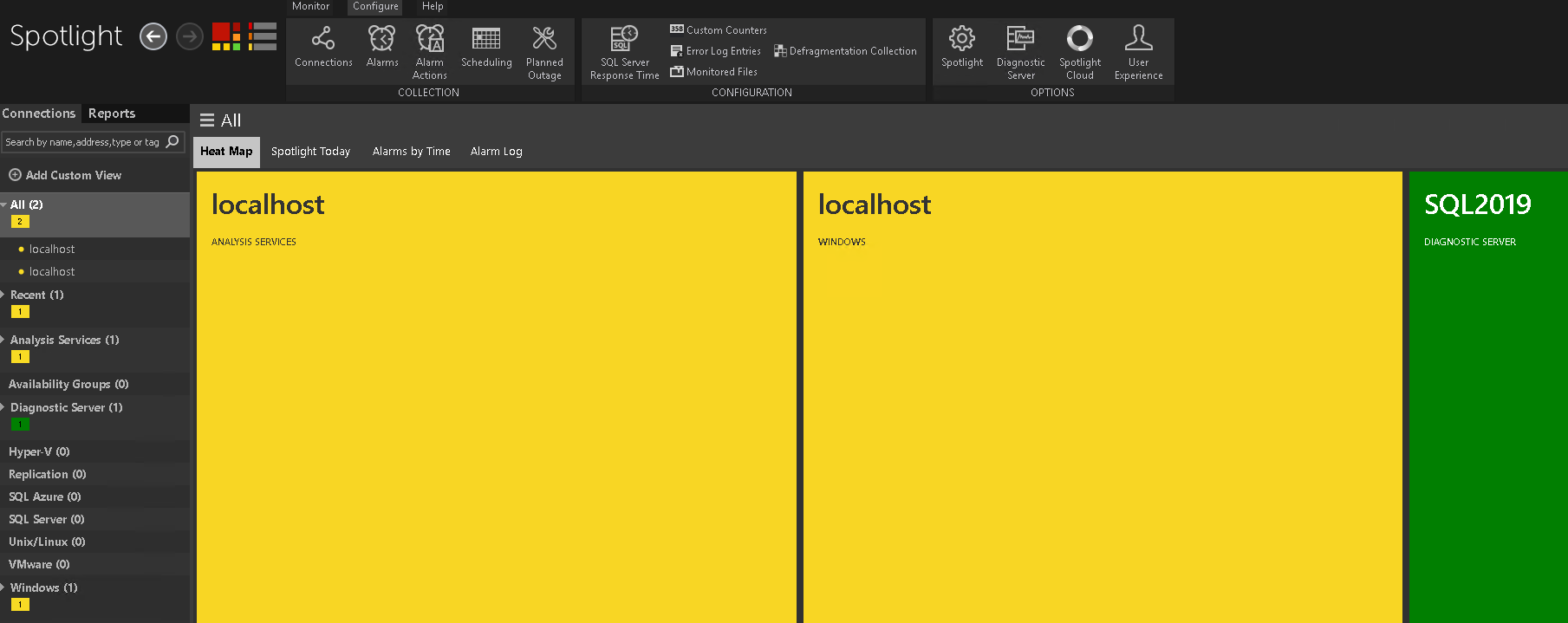This screenshot has height=623, width=1568.
Task: Expand the Recent (1) group
Action: click(x=3, y=295)
